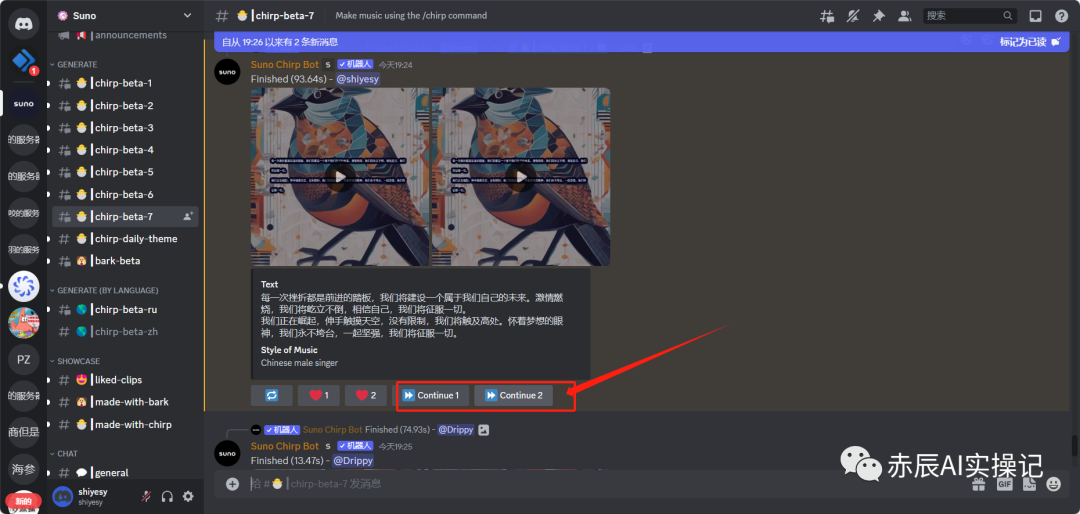The width and height of the screenshot is (1080, 514).
Task: Open the chirp-beta-6 channel
Action: (125, 194)
